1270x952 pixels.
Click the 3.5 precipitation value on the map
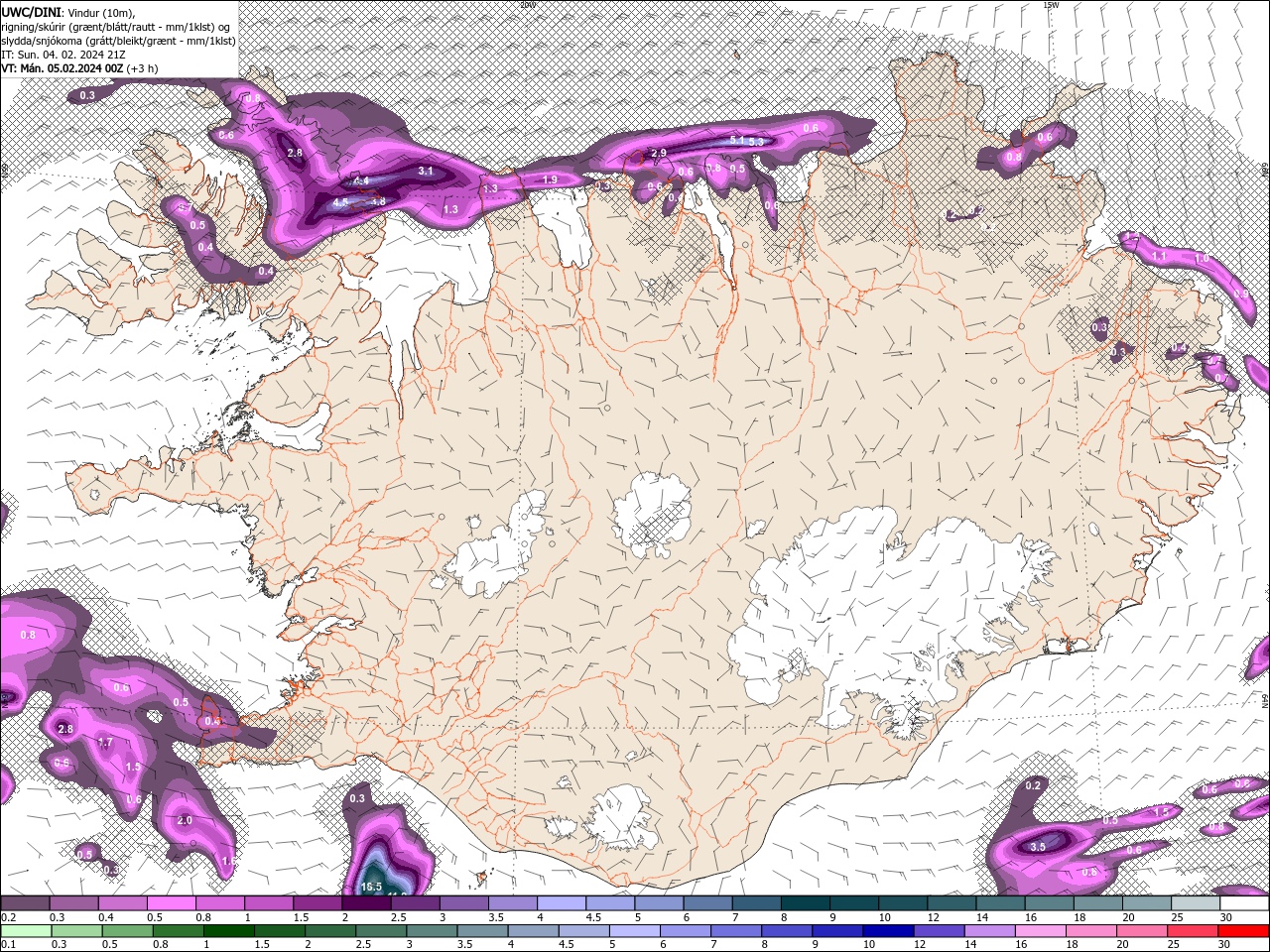[1038, 847]
